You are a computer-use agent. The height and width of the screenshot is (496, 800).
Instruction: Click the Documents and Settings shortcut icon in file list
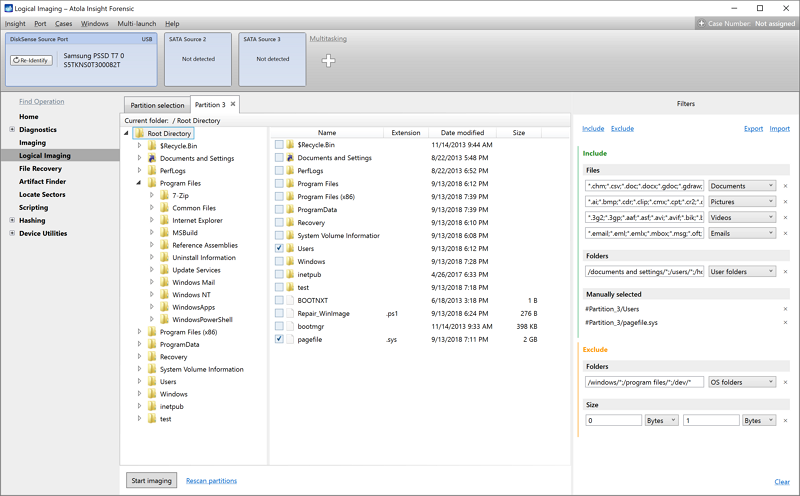[289, 158]
